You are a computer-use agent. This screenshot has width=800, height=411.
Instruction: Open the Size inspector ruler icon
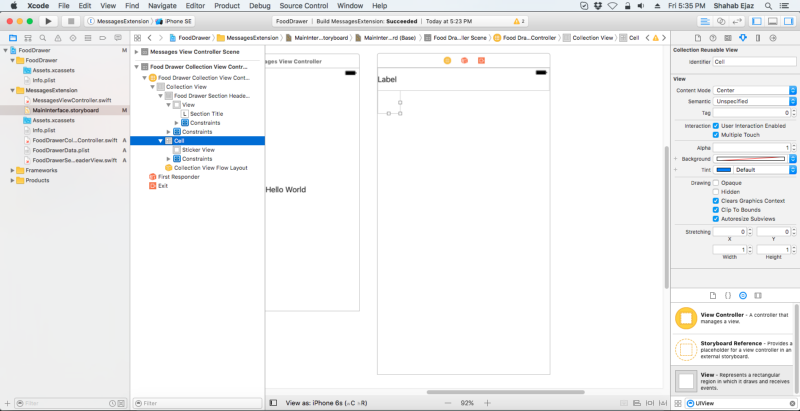tap(758, 38)
